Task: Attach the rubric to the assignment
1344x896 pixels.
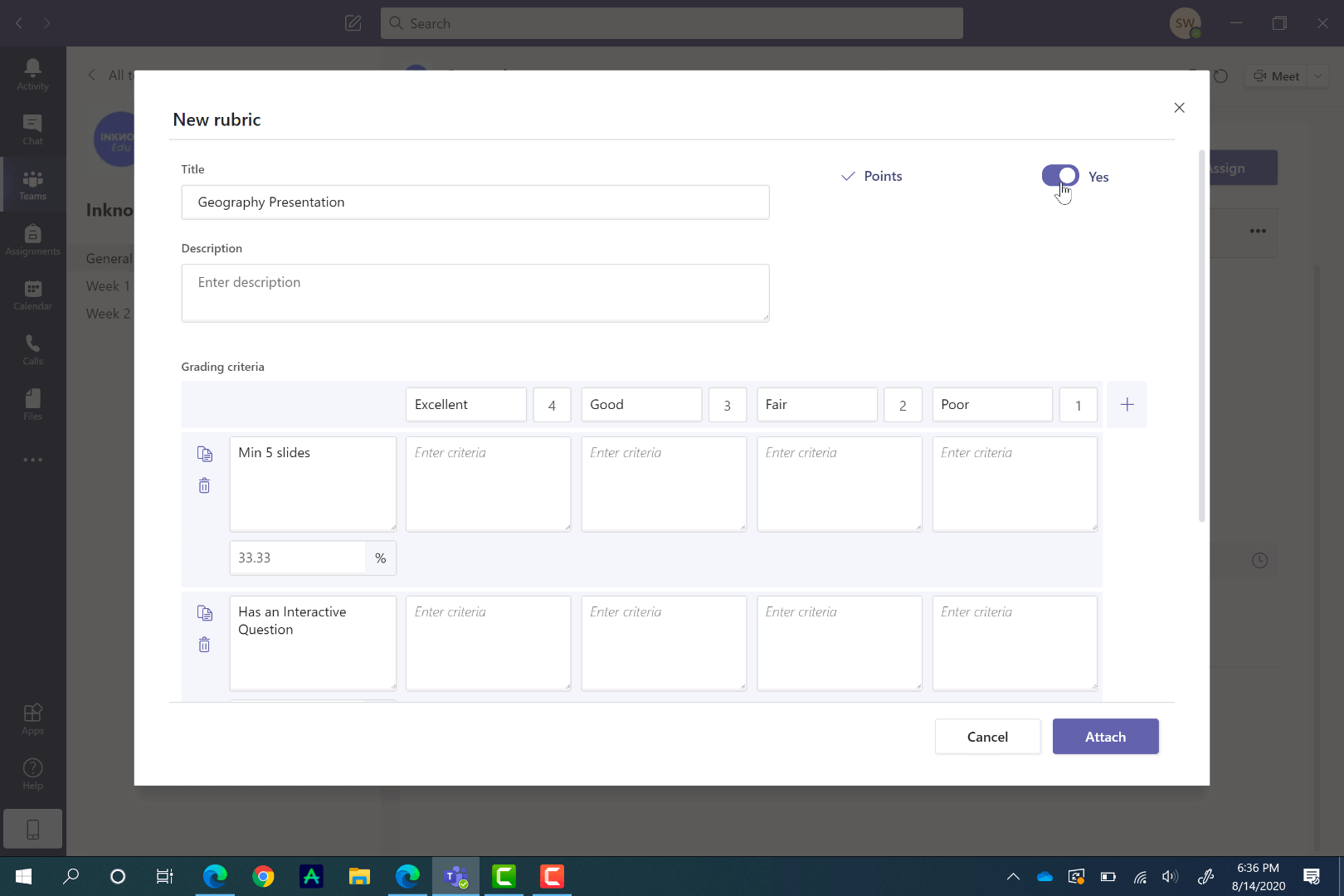Action: (x=1105, y=736)
